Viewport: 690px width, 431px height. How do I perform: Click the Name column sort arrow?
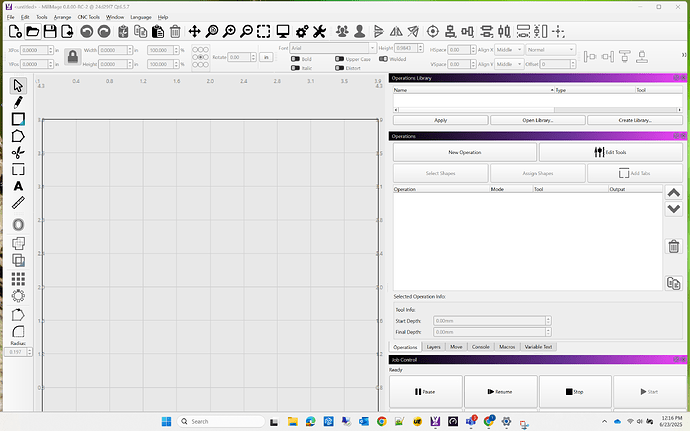click(552, 90)
